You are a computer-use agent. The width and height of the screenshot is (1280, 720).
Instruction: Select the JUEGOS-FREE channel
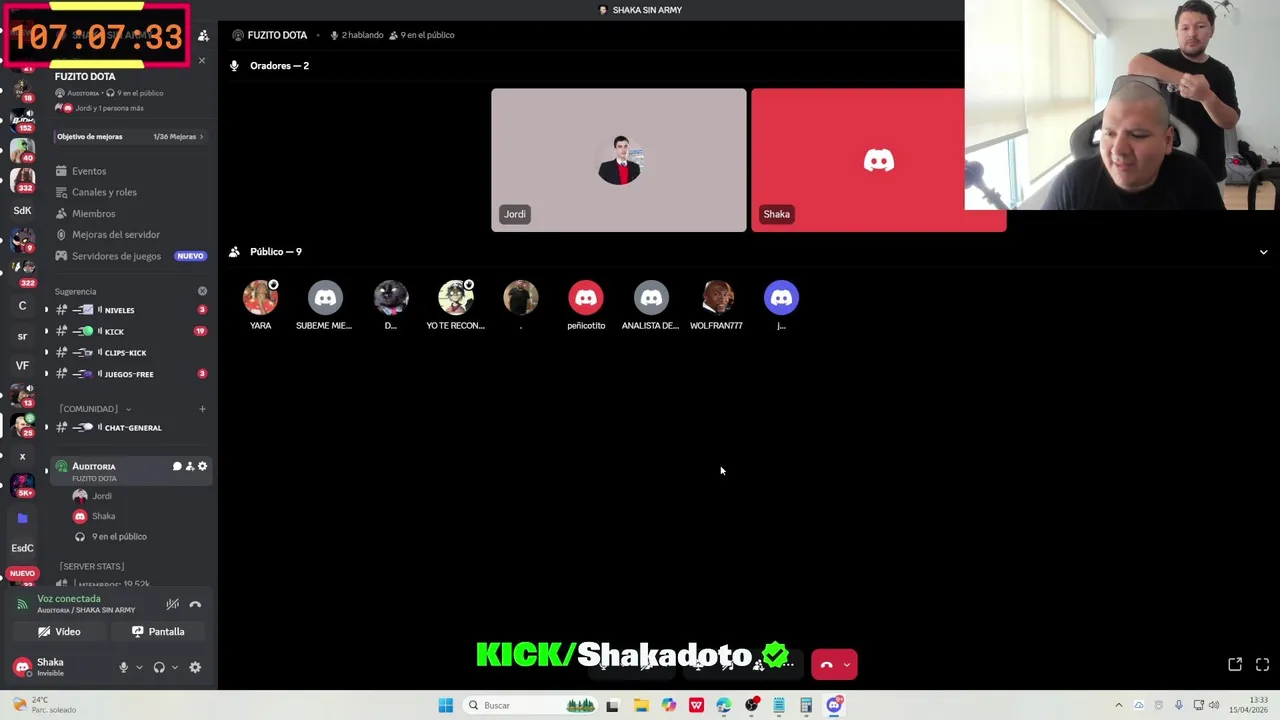pyautogui.click(x=130, y=374)
